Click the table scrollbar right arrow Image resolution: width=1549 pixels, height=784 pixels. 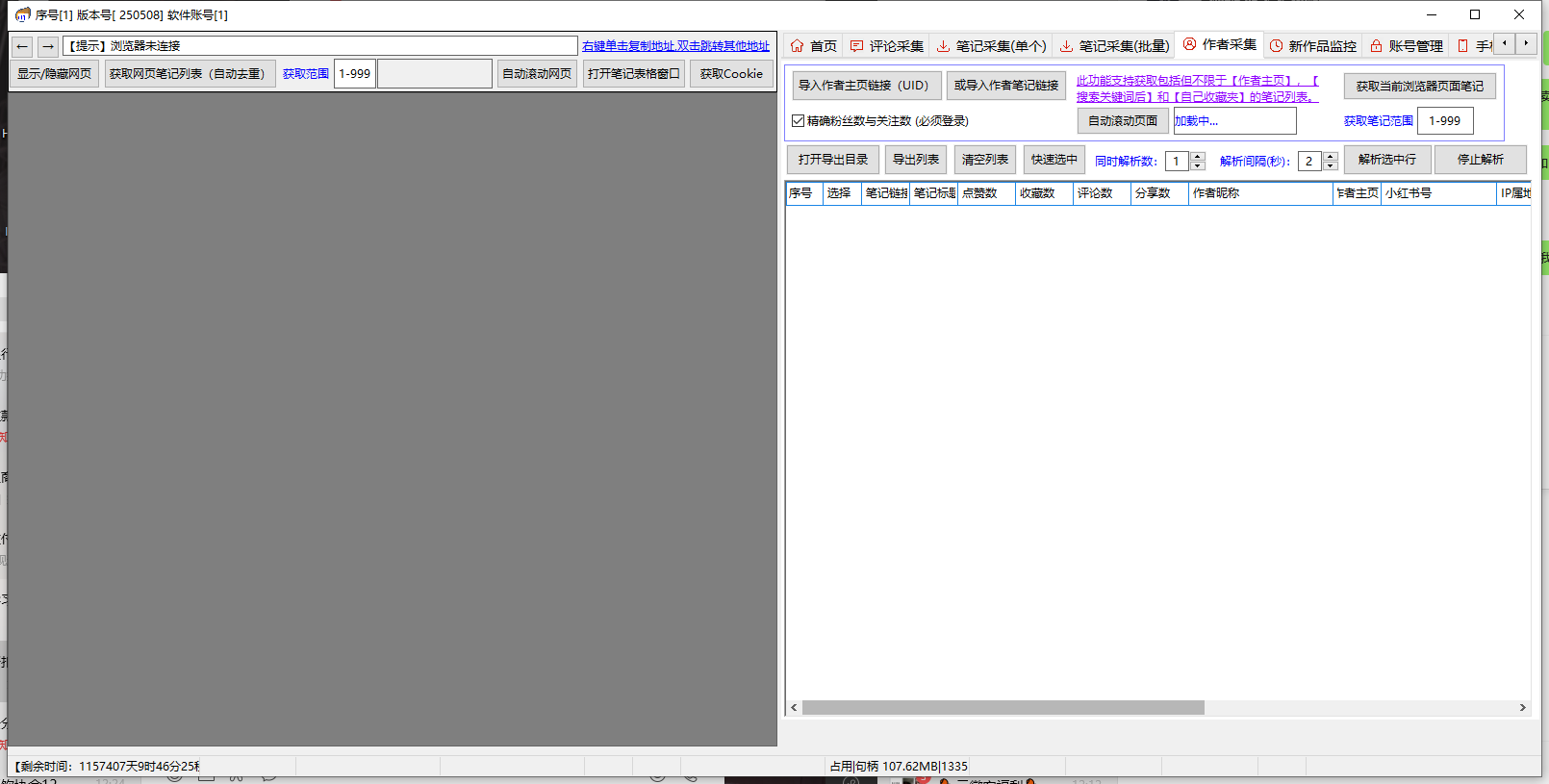pyautogui.click(x=1522, y=708)
